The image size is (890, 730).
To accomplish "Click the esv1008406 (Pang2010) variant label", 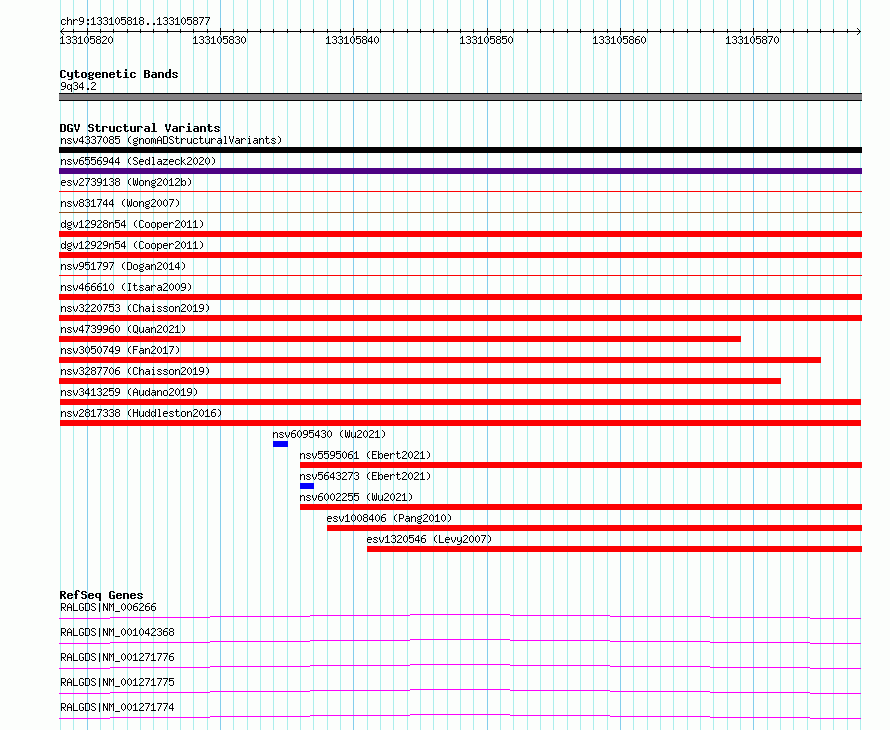I will (389, 518).
